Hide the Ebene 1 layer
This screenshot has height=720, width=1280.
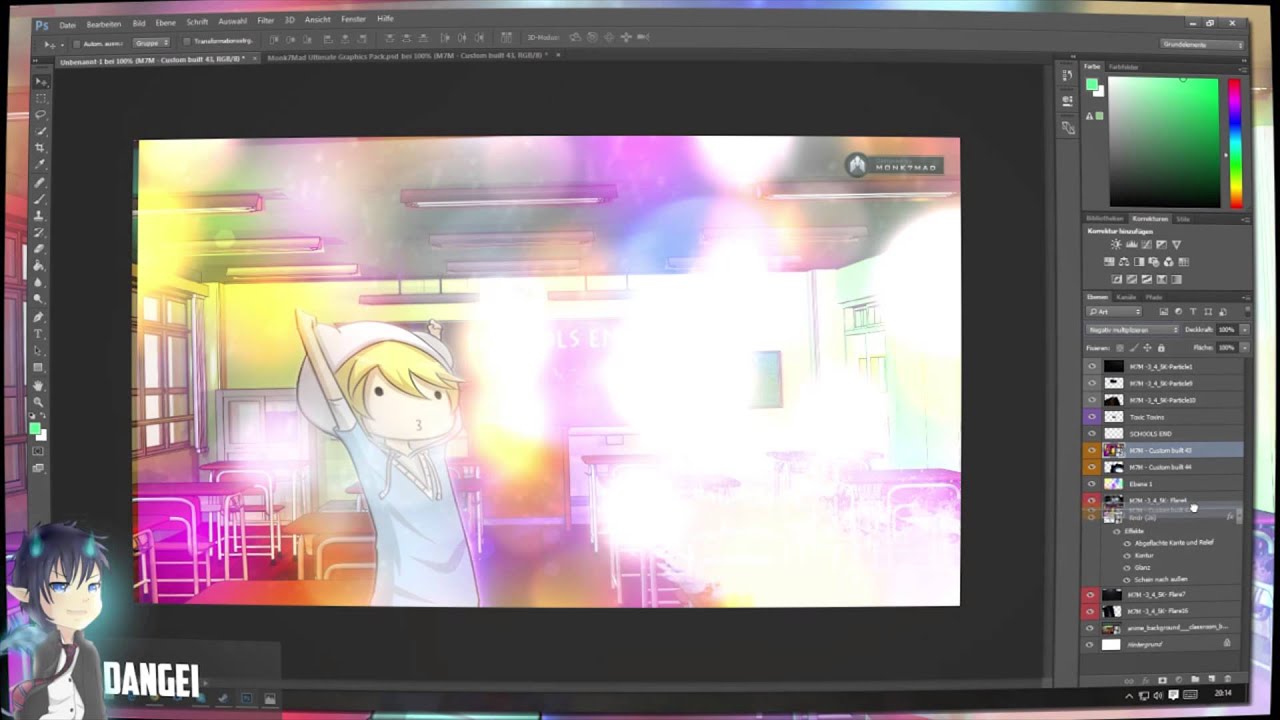pos(1092,484)
